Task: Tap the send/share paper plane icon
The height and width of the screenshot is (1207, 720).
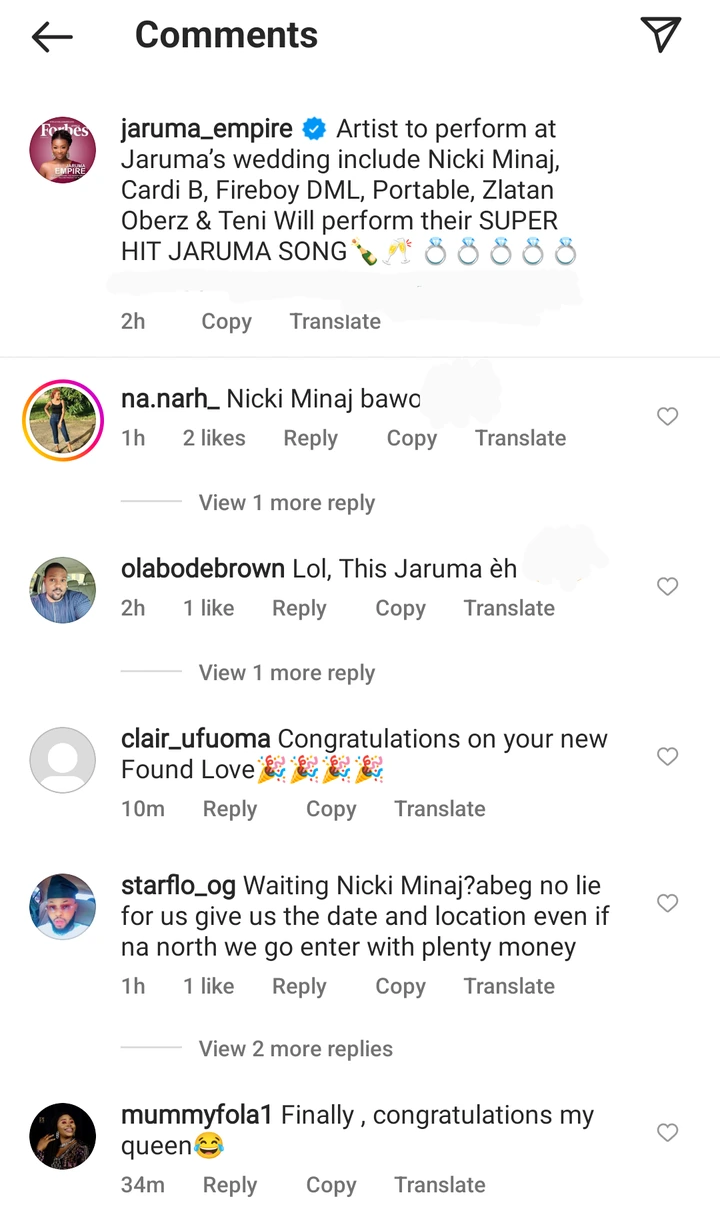Action: [x=660, y=35]
